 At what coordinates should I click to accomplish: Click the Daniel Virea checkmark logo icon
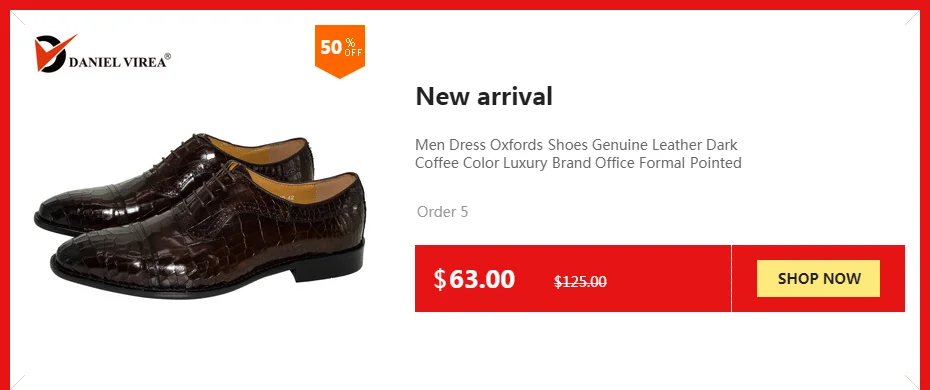[54, 53]
